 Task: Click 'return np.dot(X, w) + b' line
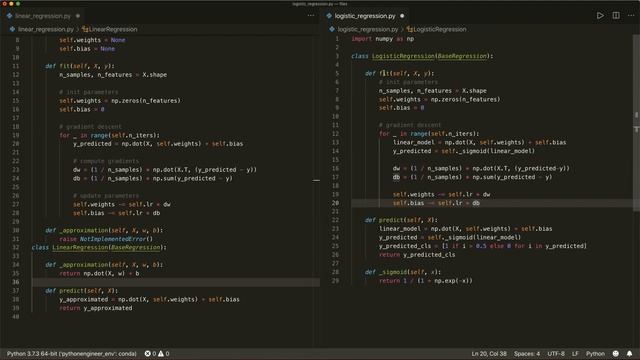click(x=99, y=273)
